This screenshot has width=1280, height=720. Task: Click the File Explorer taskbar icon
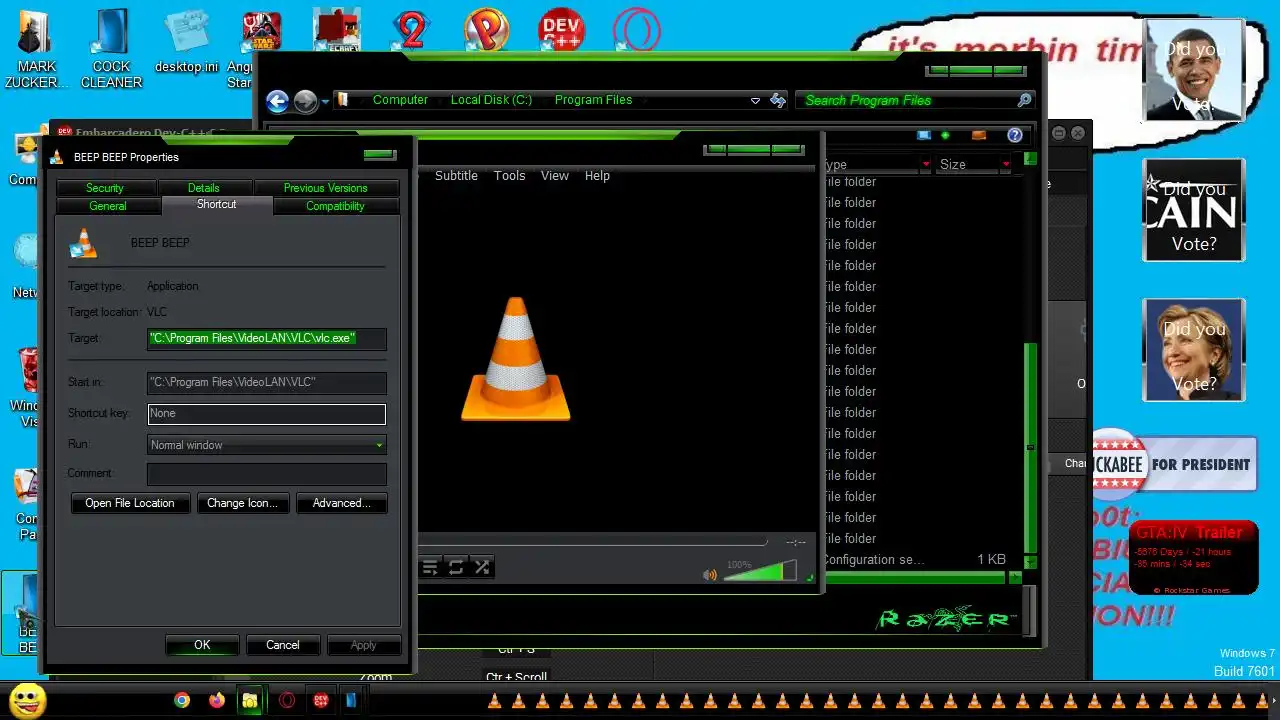[250, 700]
